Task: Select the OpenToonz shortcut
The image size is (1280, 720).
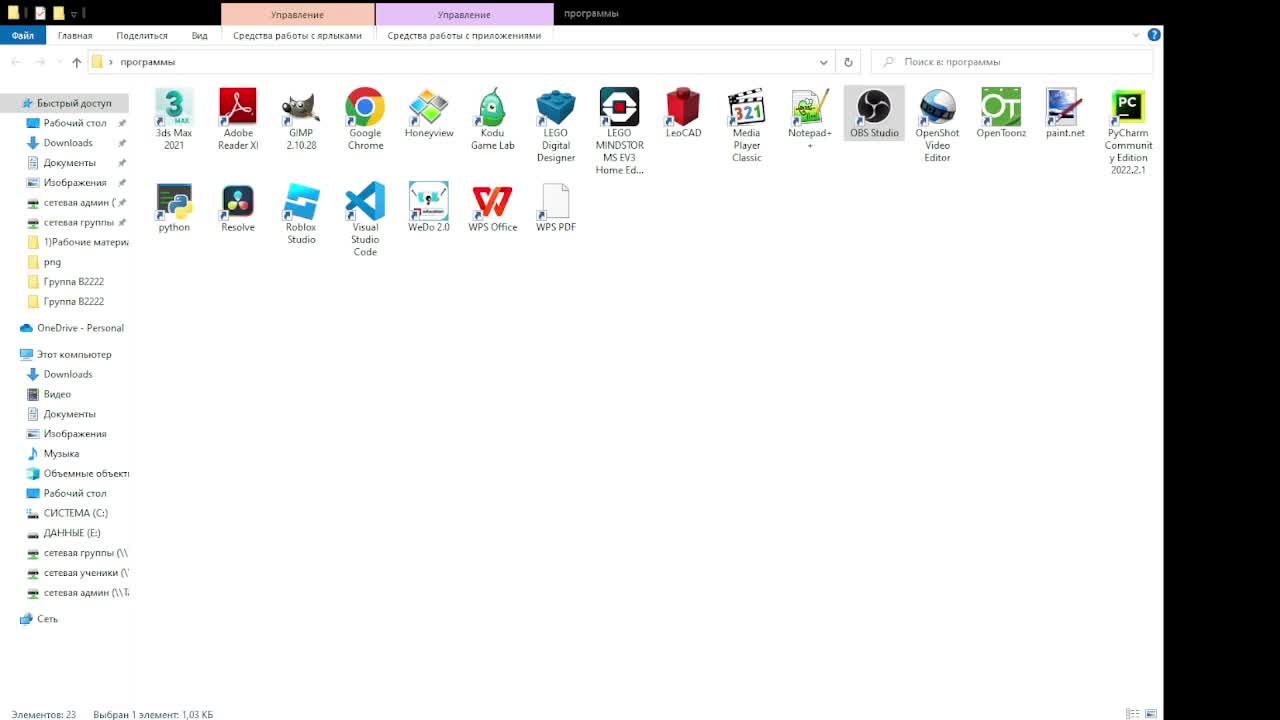Action: [1001, 113]
